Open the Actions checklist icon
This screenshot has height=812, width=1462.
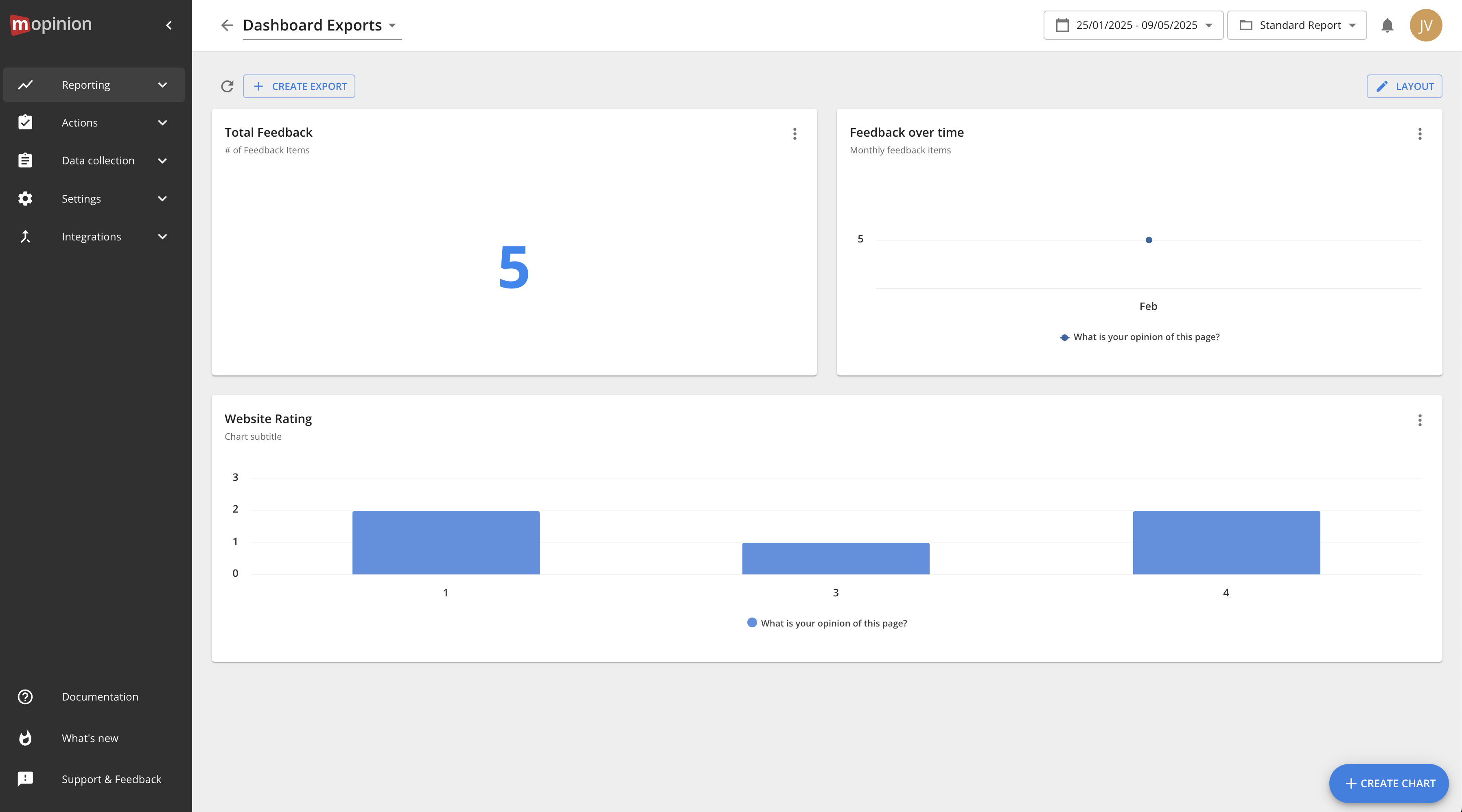pos(26,122)
